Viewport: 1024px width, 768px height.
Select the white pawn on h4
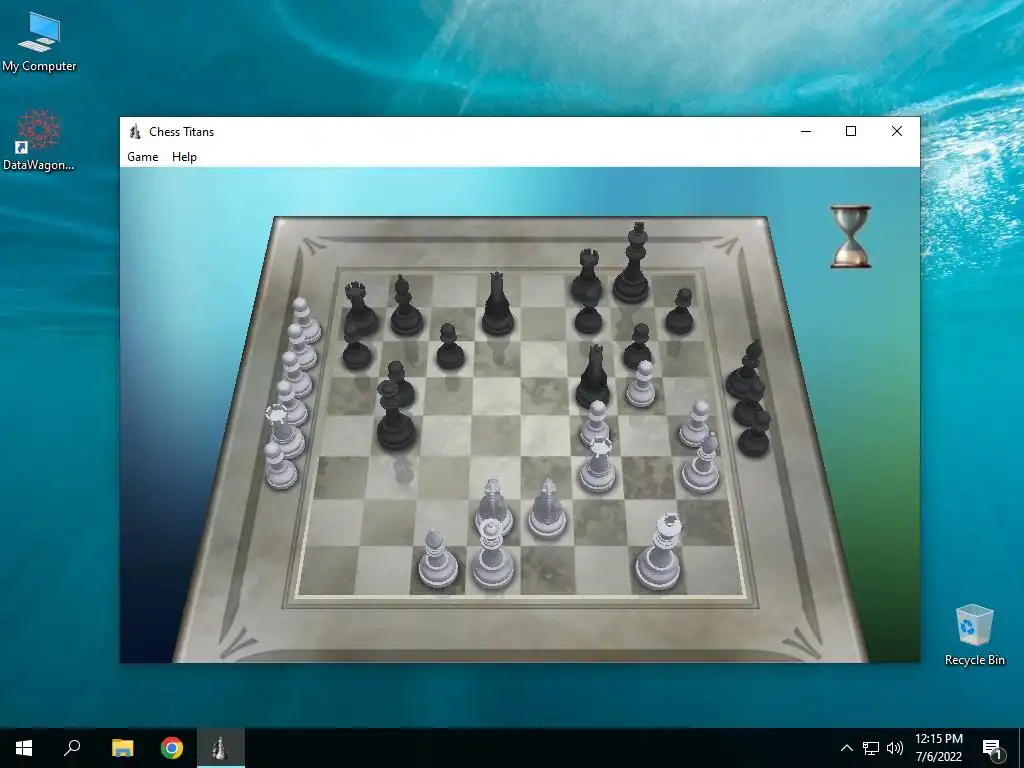coord(695,424)
